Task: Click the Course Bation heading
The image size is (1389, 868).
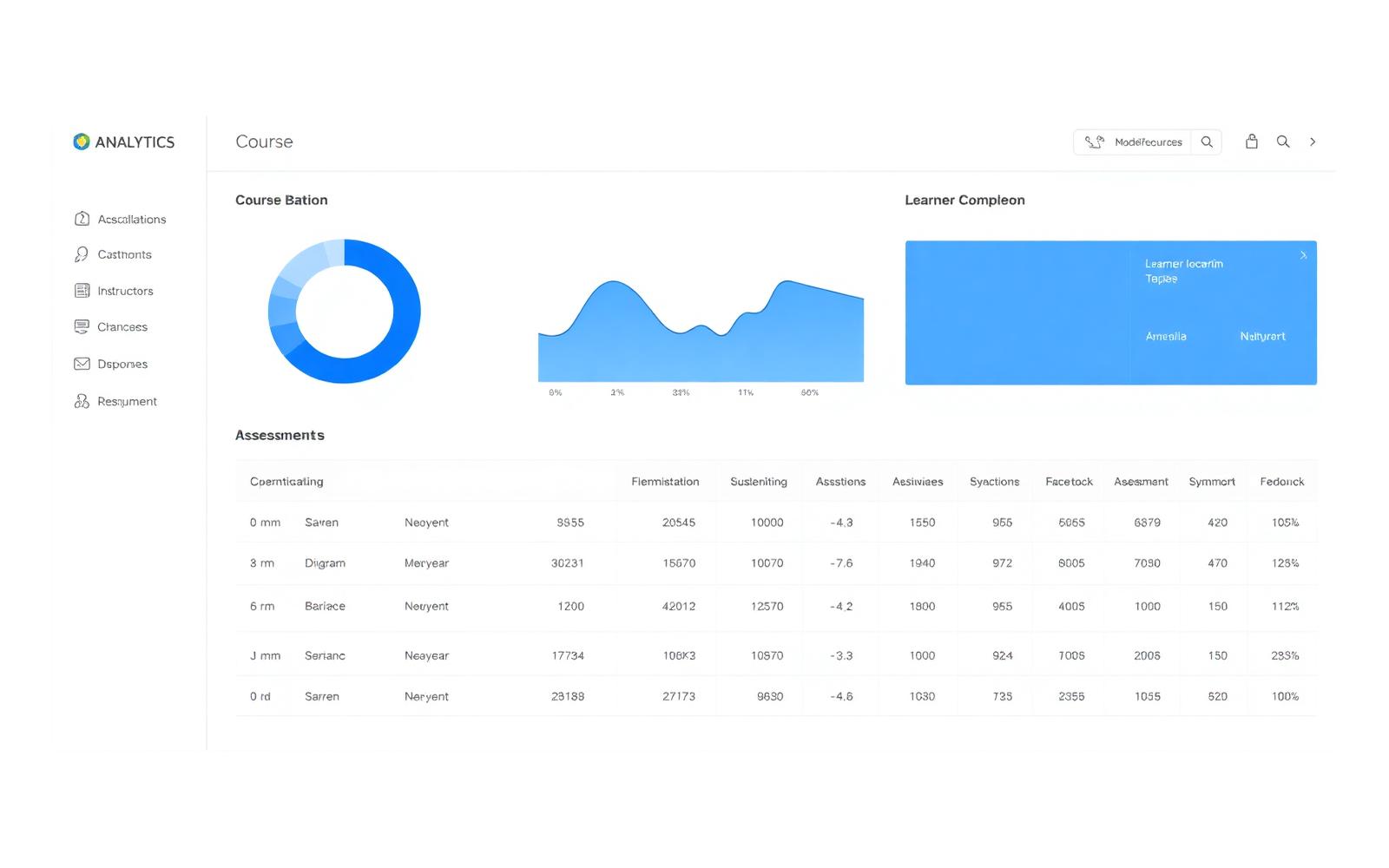Action: point(281,200)
